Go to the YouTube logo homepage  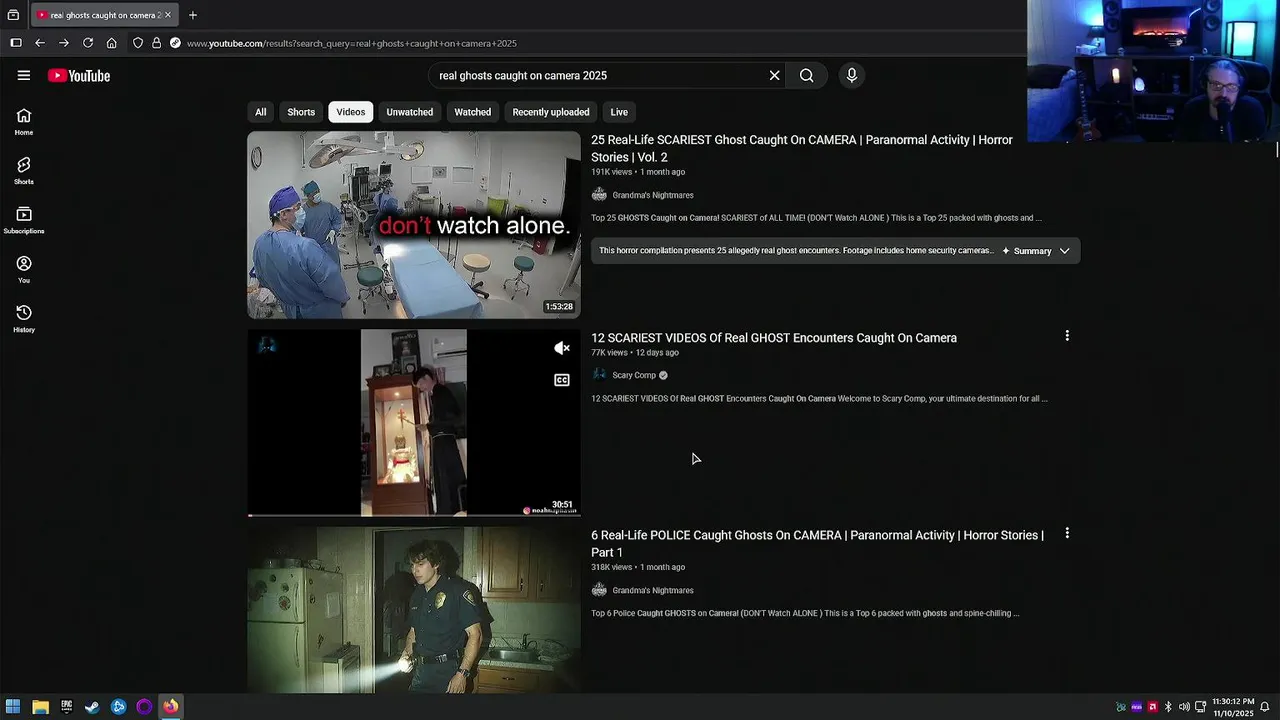79,76
